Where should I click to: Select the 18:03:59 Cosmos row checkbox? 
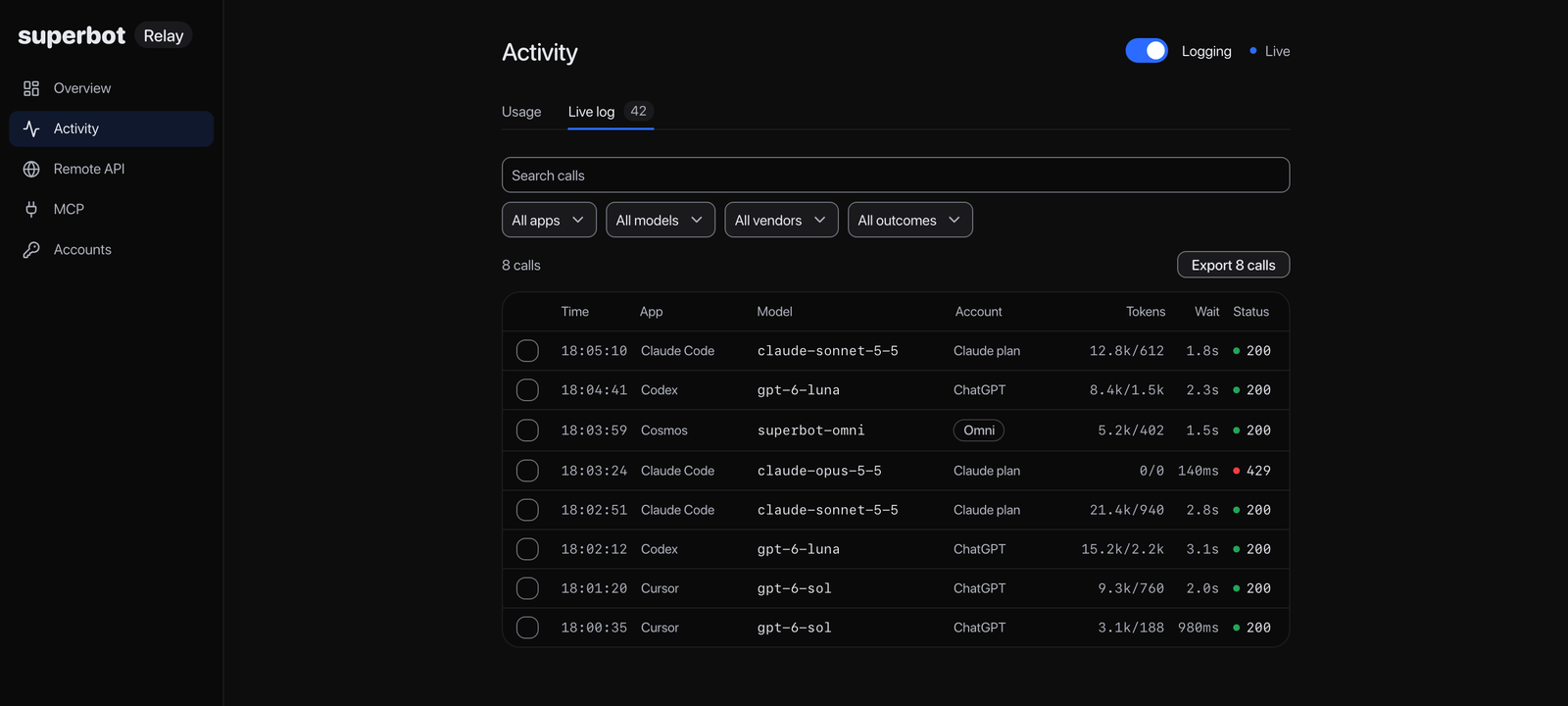527,429
